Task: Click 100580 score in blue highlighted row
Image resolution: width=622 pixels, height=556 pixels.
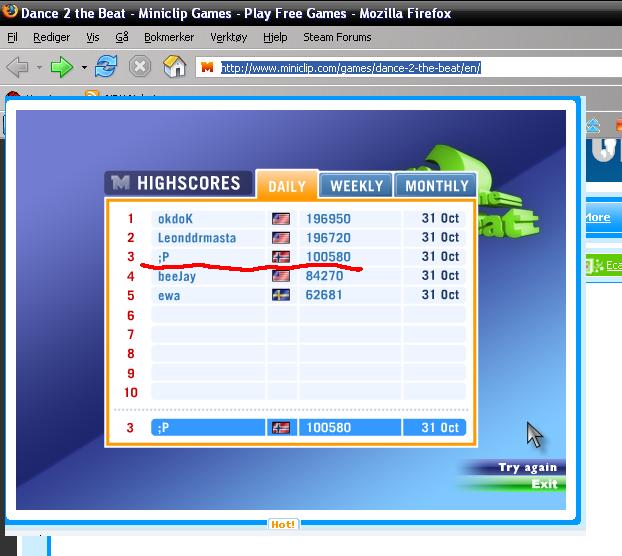Action: click(x=328, y=428)
